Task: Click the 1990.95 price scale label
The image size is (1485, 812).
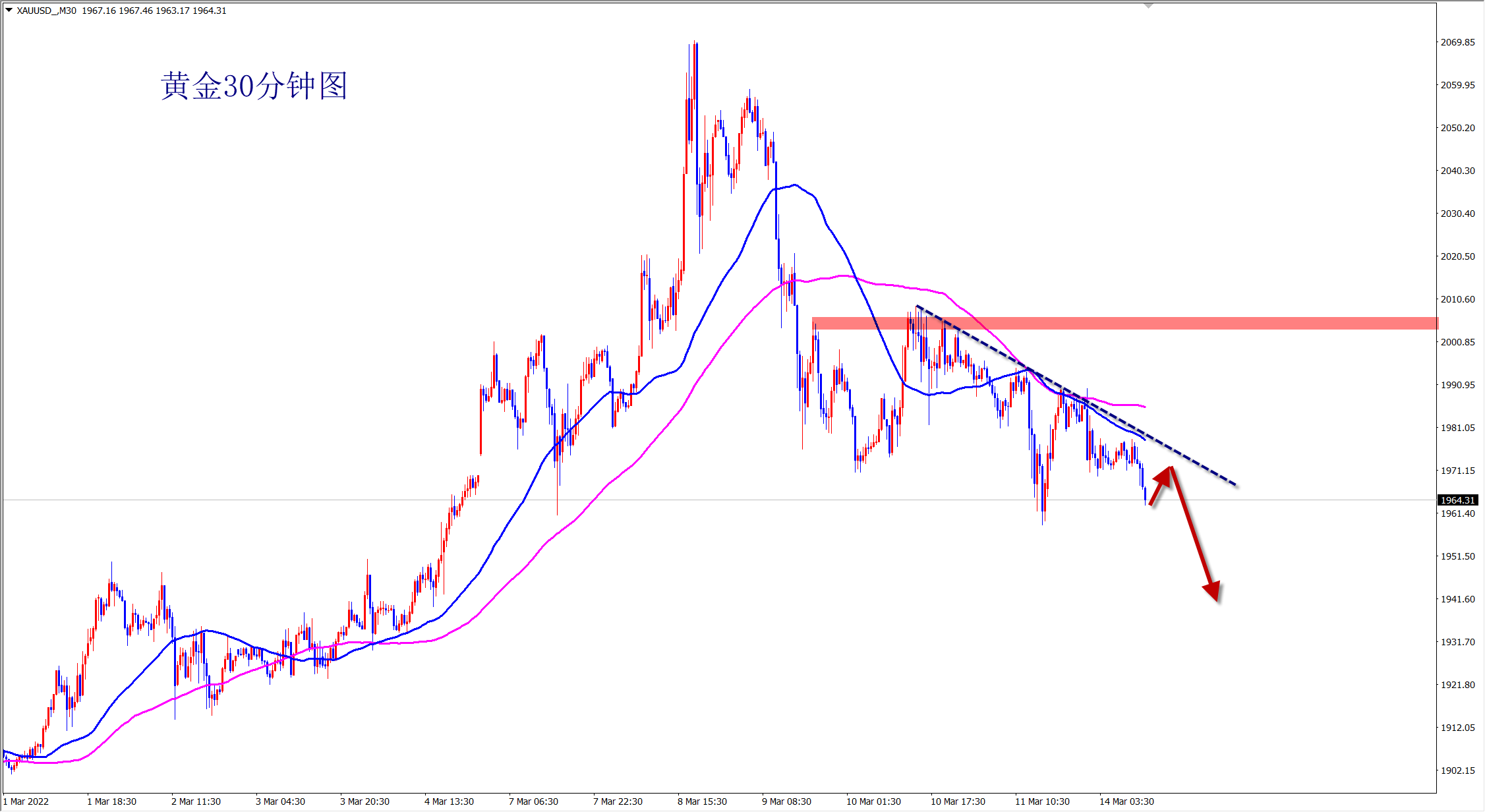Action: [1457, 385]
